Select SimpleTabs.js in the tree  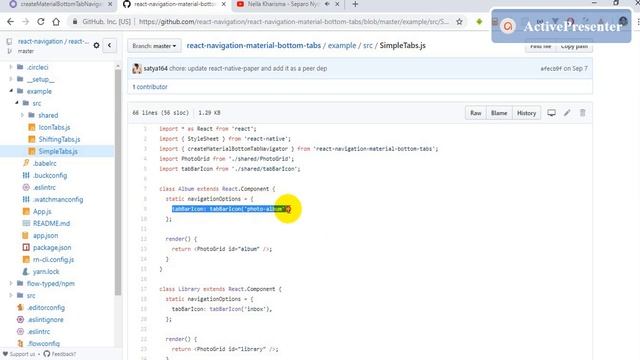tap(58, 151)
